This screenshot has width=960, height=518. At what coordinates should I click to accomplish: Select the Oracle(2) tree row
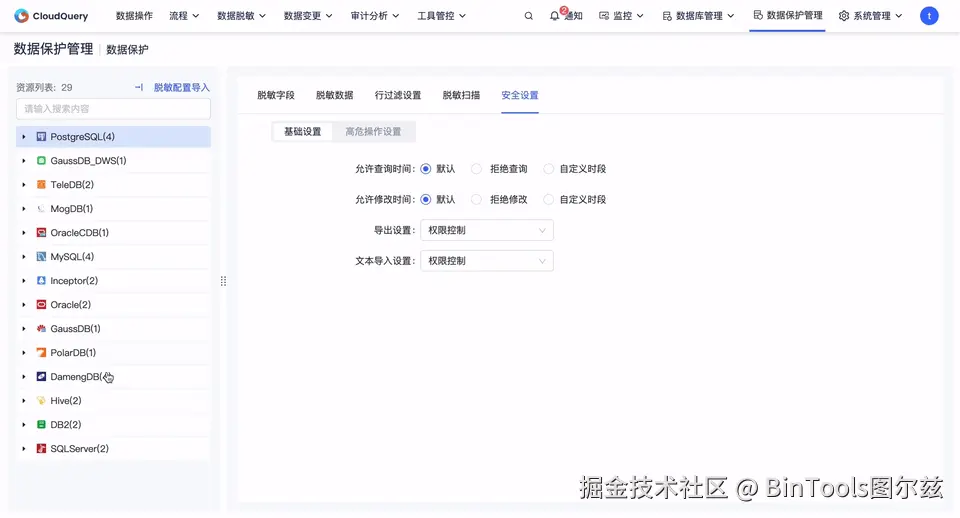click(x=113, y=304)
